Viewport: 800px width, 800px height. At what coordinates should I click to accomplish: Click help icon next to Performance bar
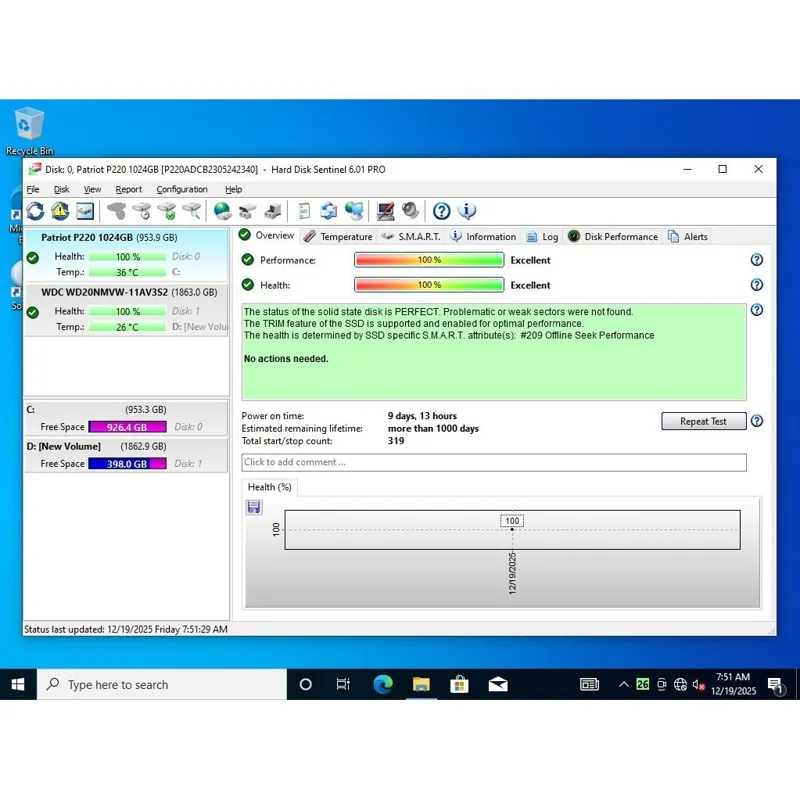[757, 260]
